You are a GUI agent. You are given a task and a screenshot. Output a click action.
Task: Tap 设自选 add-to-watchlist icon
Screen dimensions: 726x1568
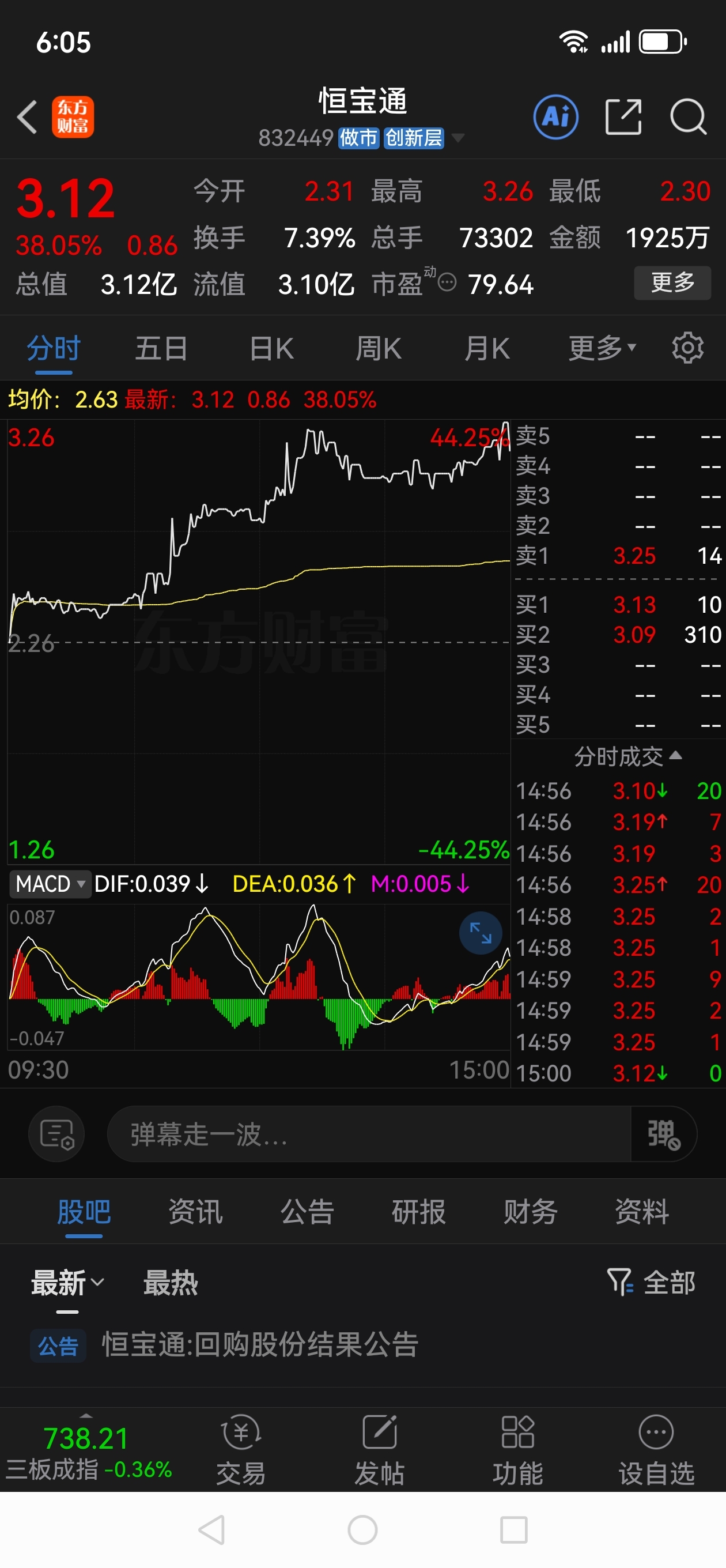pyautogui.click(x=656, y=1450)
